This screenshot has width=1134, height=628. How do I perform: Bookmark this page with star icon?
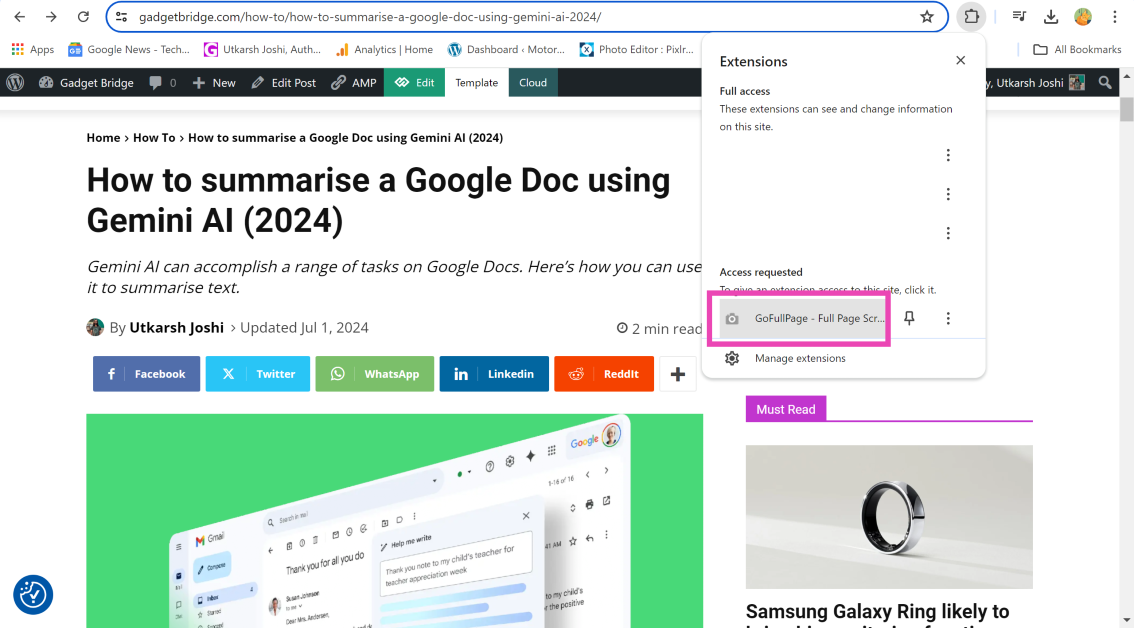926,17
